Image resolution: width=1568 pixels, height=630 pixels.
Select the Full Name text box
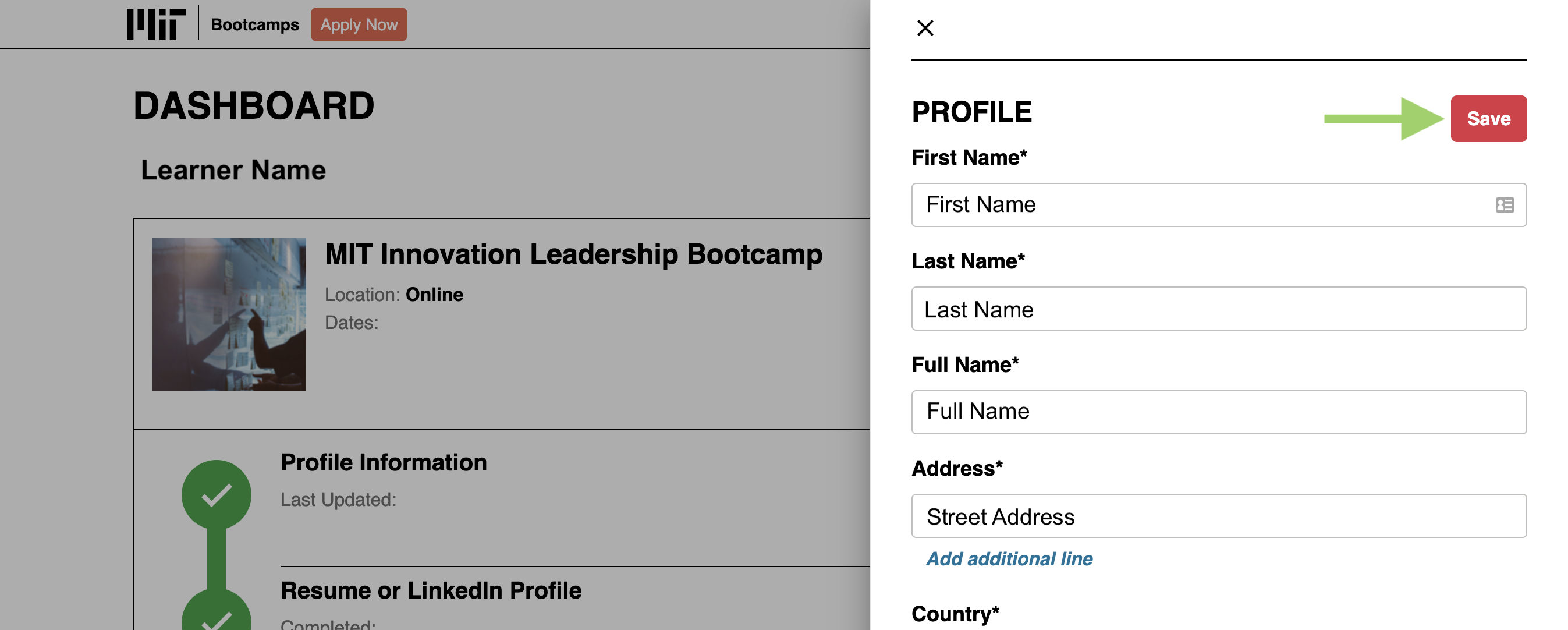(x=1218, y=412)
